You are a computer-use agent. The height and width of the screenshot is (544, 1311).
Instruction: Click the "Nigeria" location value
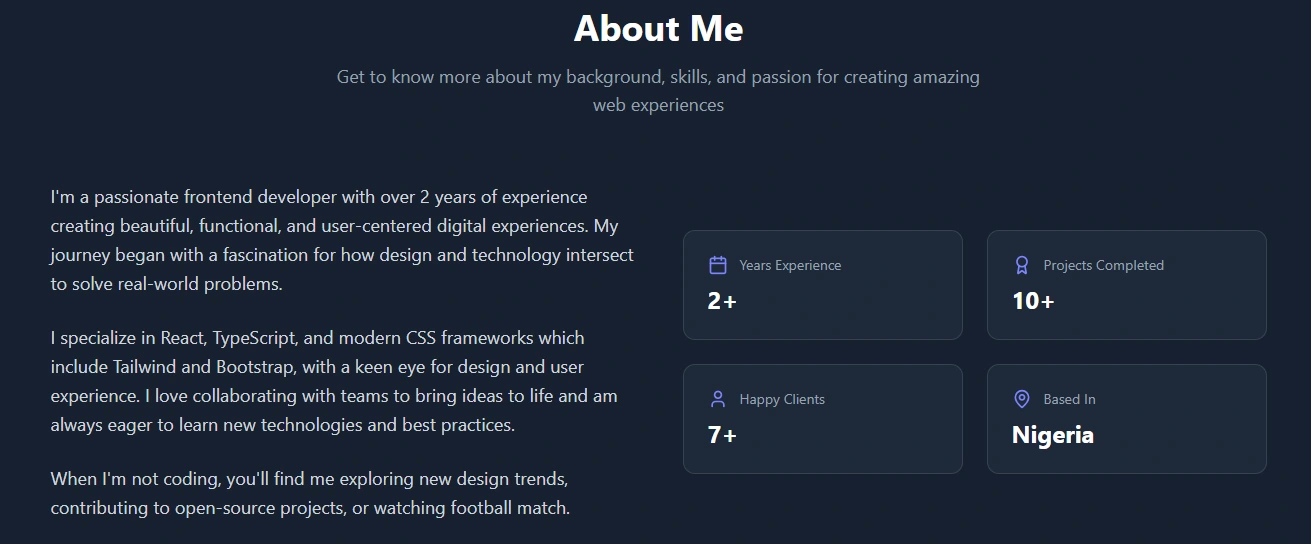[x=1052, y=435]
